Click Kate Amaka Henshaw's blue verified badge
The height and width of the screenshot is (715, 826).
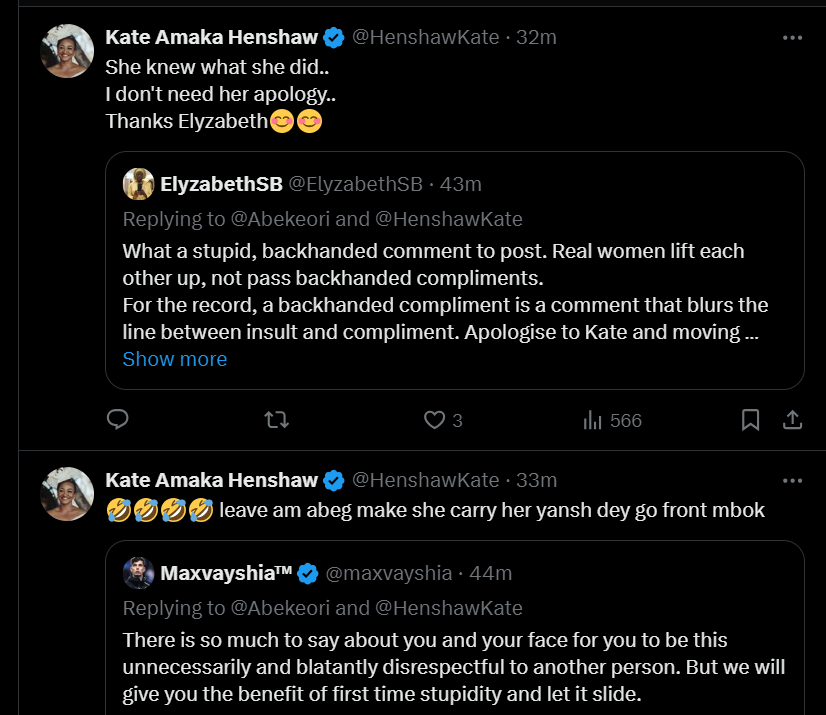(331, 36)
